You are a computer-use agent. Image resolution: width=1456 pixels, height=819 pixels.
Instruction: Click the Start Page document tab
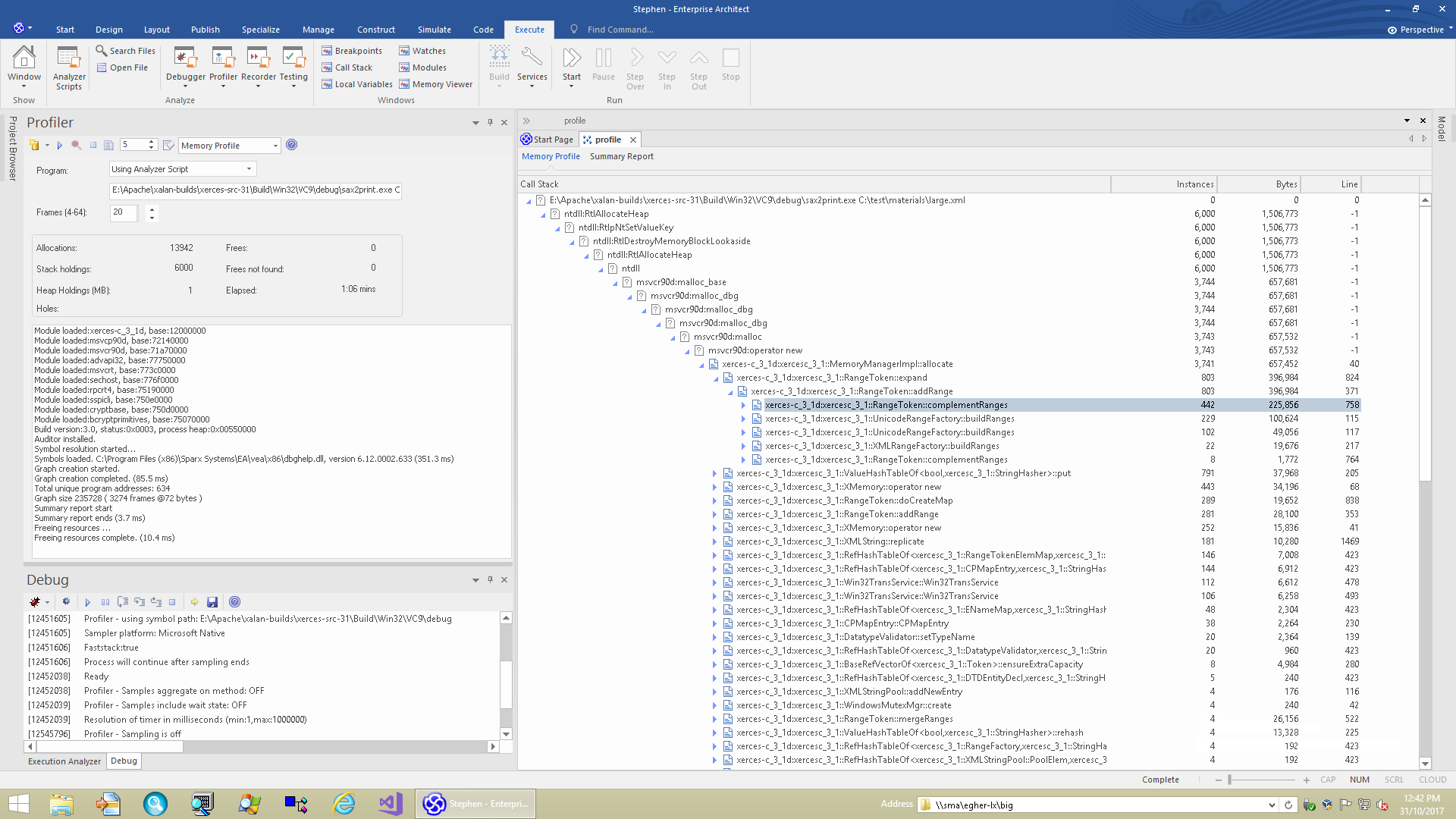click(x=548, y=140)
